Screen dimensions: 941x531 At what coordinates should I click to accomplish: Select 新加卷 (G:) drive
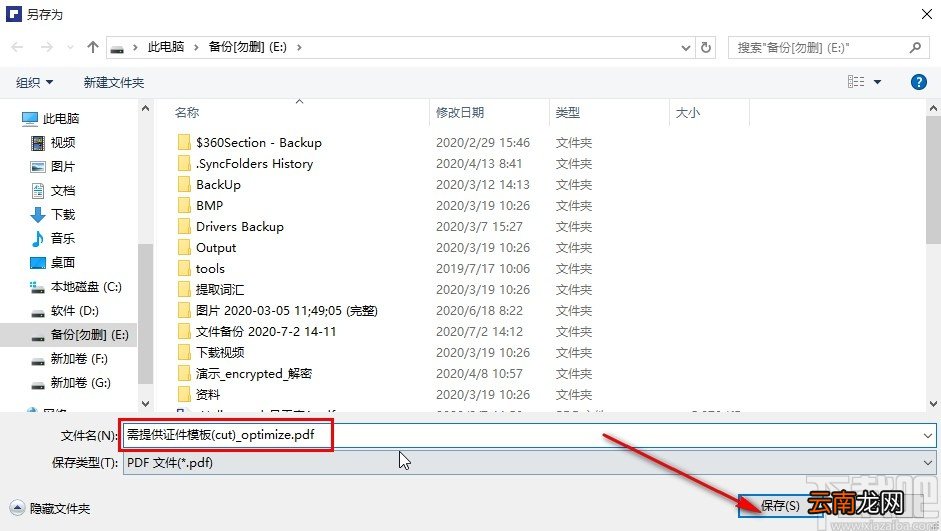71,382
